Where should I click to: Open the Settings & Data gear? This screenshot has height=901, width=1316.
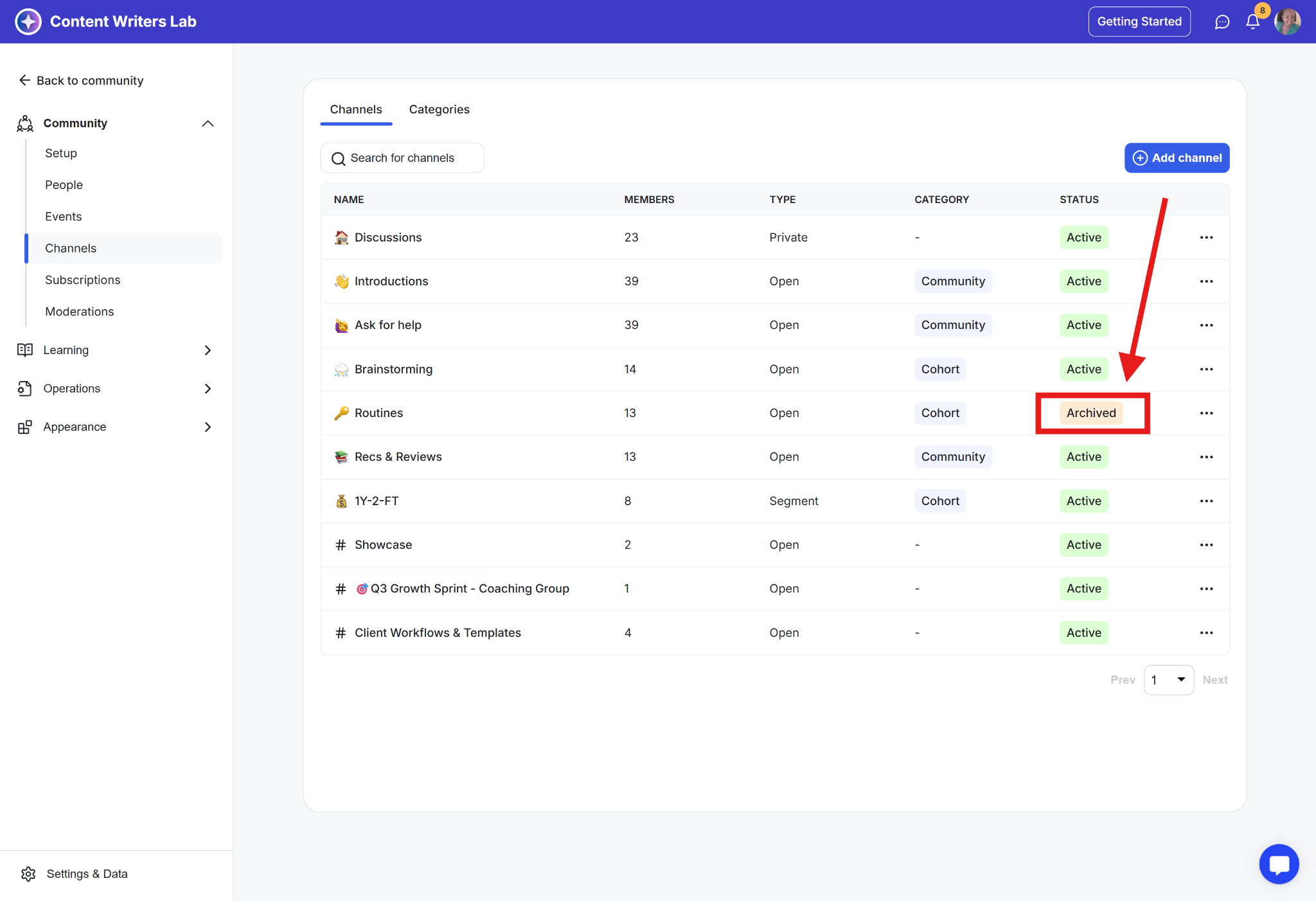(28, 873)
